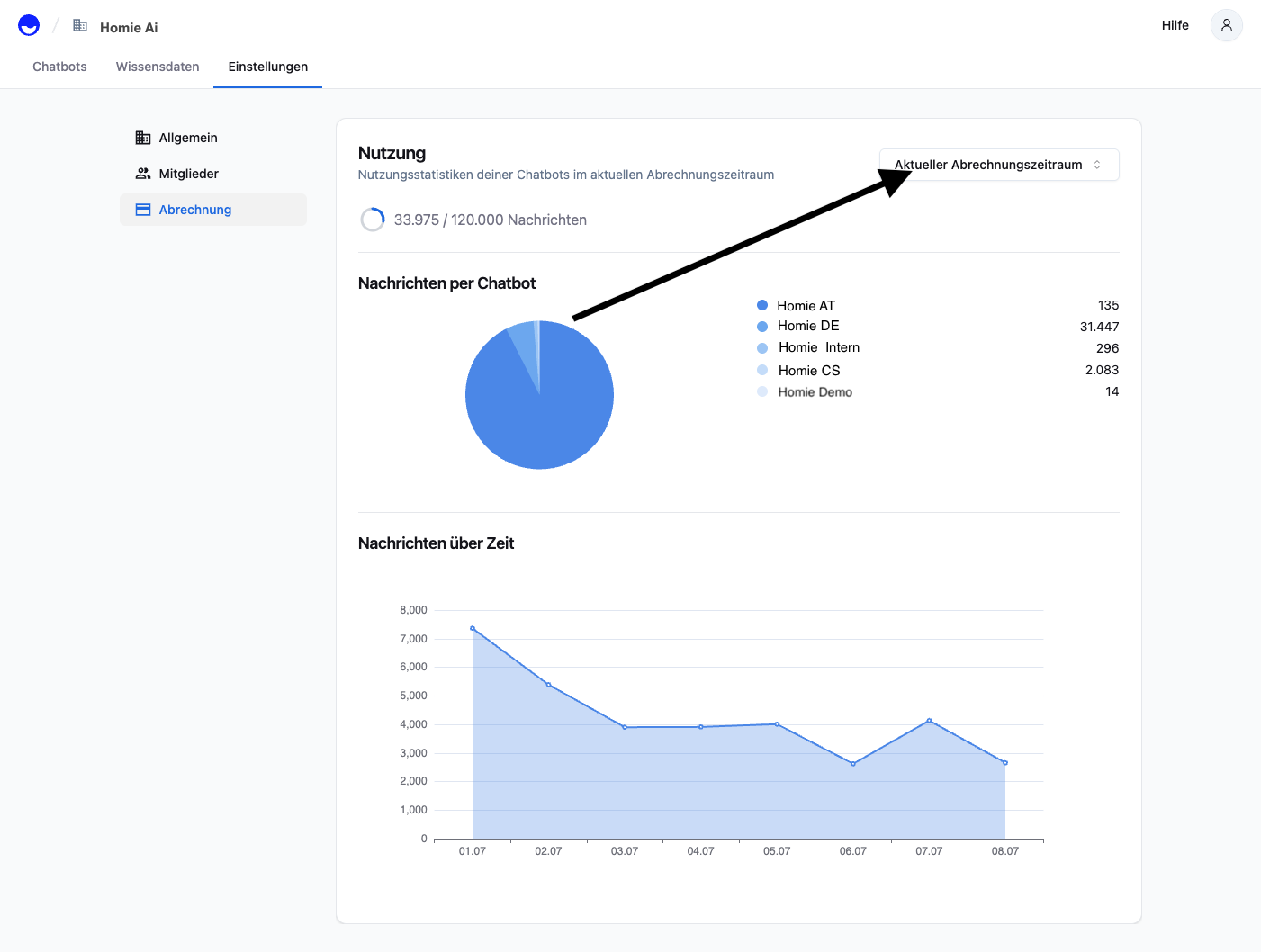1261x952 pixels.
Task: Click the Mitglieder people icon in sidebar
Action: coord(143,174)
